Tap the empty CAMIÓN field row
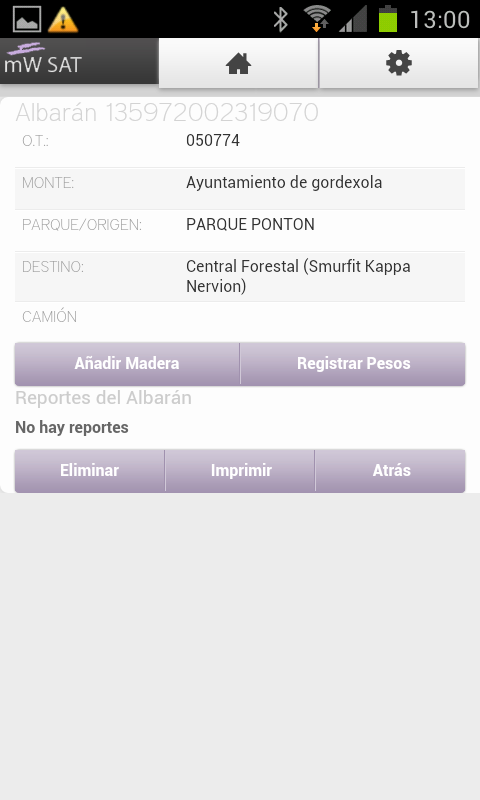 click(x=240, y=317)
